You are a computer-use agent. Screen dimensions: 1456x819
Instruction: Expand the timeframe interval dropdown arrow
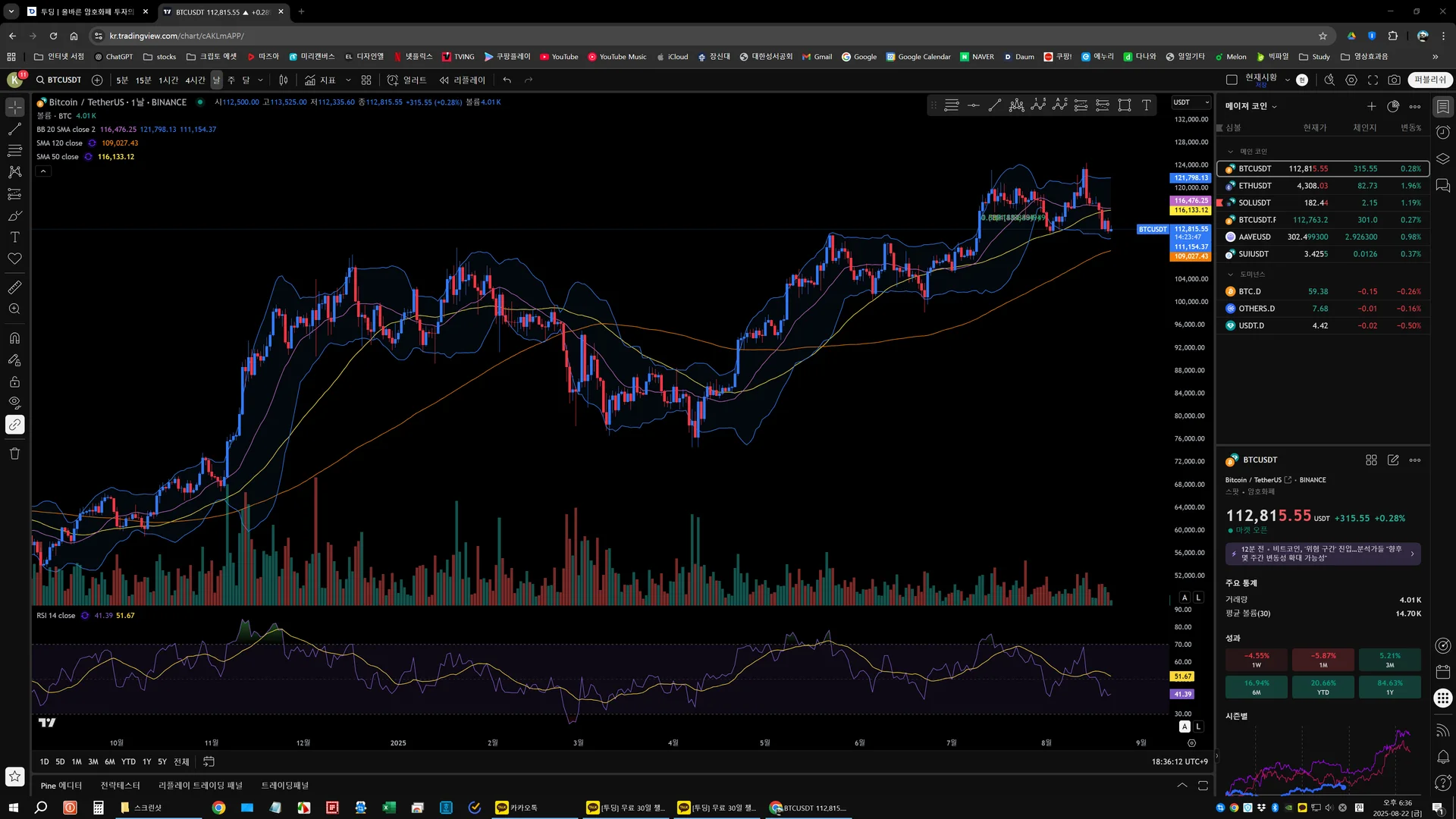260,80
